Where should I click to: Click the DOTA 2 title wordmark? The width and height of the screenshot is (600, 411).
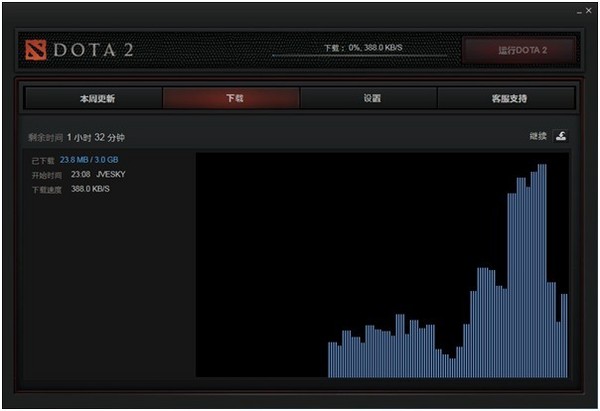[x=93, y=50]
